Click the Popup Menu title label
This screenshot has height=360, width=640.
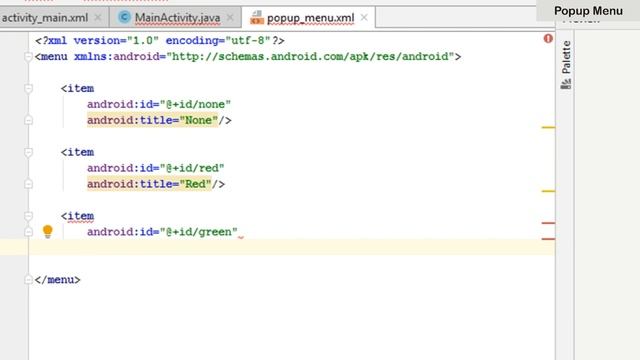[588, 11]
